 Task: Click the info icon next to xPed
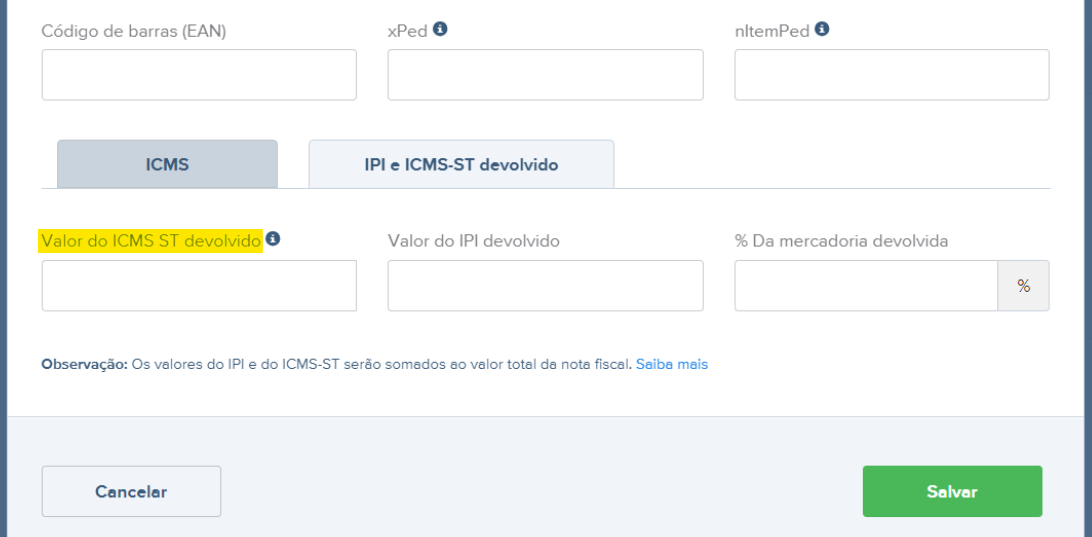point(440,30)
